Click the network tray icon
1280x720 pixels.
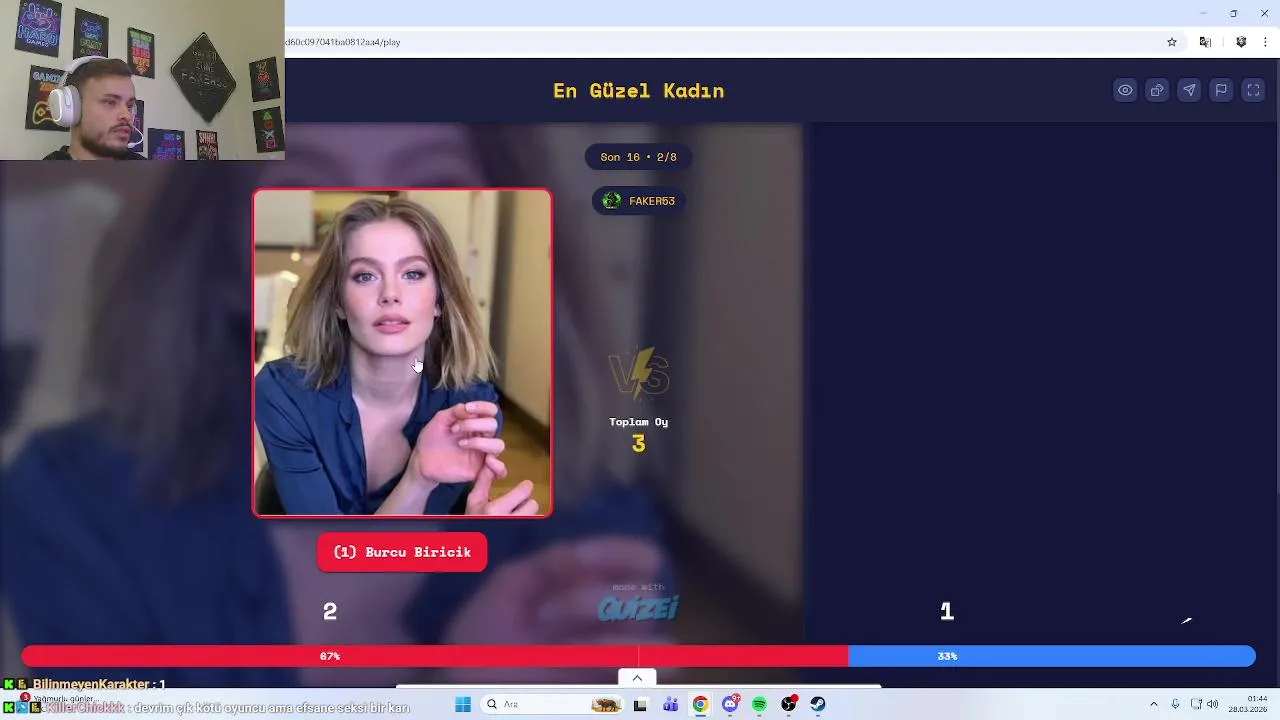(1196, 704)
